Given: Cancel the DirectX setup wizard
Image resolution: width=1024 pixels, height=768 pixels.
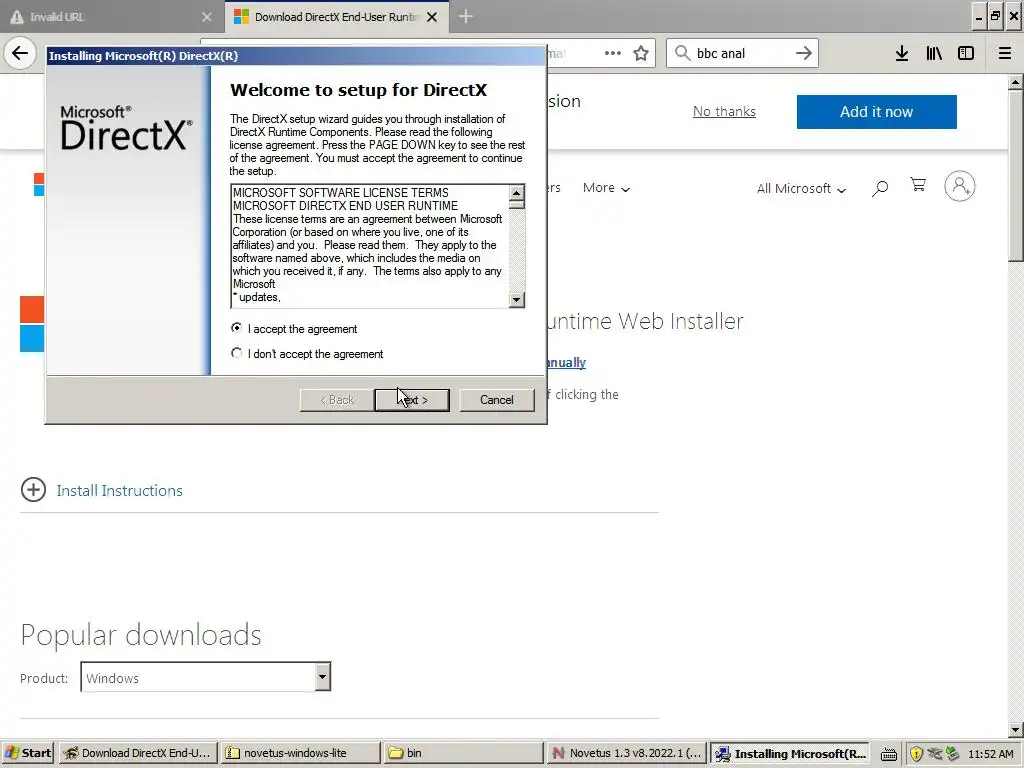Looking at the screenshot, I should pyautogui.click(x=496, y=400).
